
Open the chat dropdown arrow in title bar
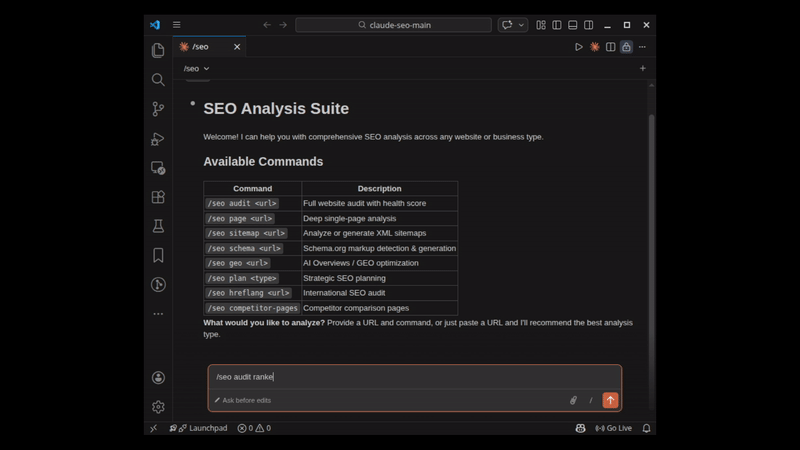pyautogui.click(x=522, y=25)
